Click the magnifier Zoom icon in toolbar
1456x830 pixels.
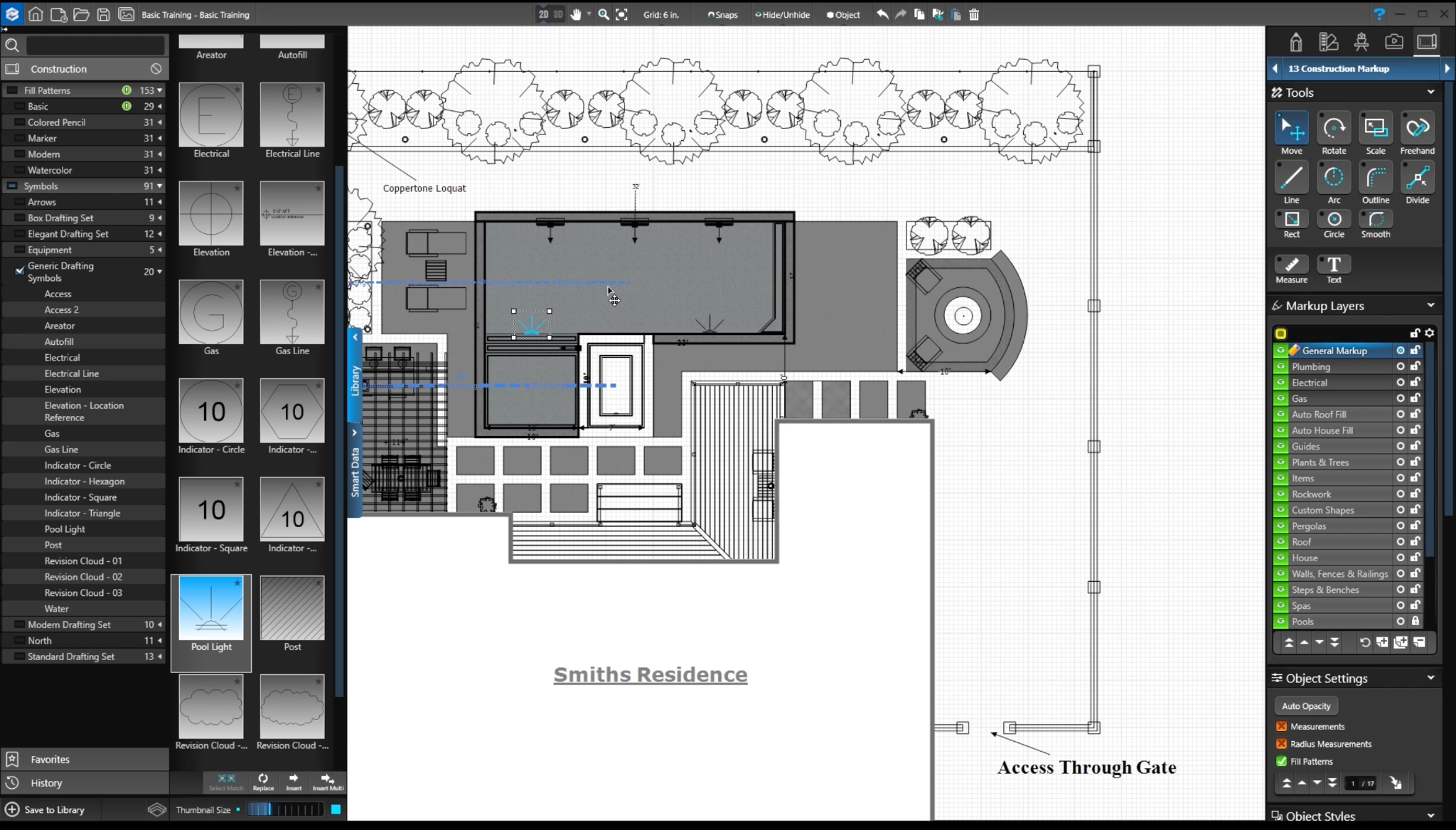(603, 14)
